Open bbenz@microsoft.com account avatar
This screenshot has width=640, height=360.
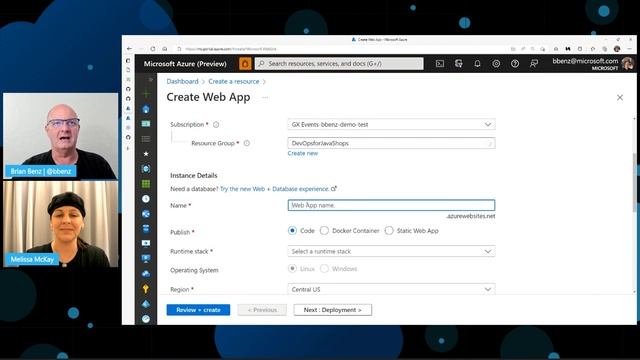point(627,63)
